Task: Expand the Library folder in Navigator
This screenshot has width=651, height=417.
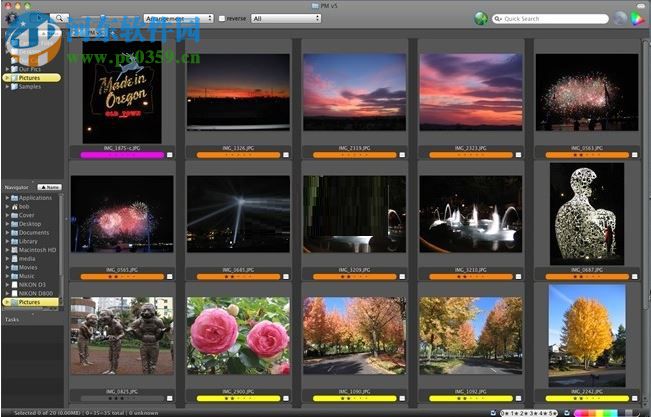Action: pos(7,241)
